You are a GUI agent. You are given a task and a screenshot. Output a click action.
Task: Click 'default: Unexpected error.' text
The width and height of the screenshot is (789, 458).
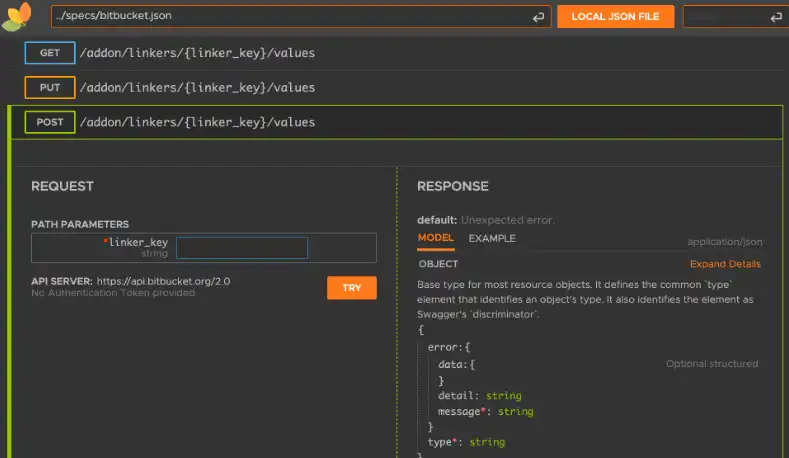(x=486, y=220)
